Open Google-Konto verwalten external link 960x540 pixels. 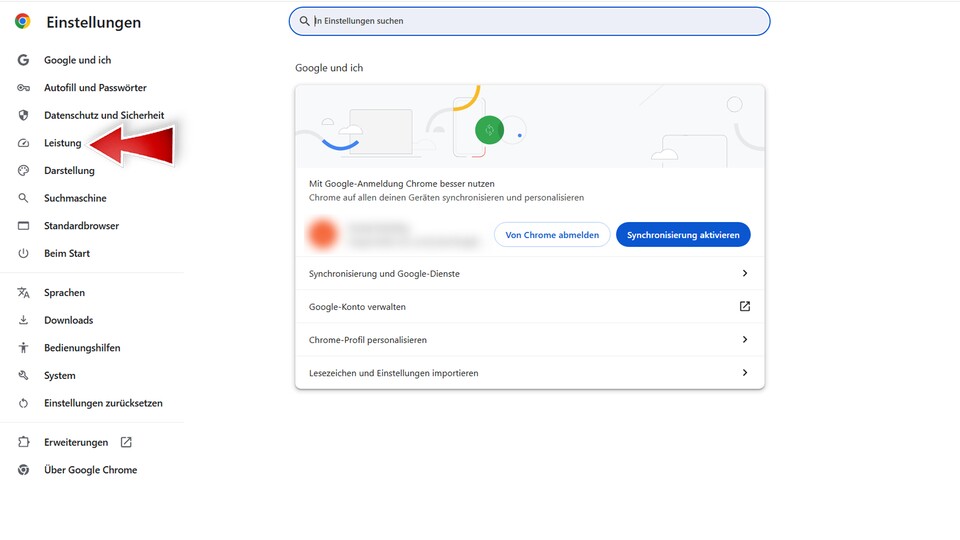click(x=744, y=307)
